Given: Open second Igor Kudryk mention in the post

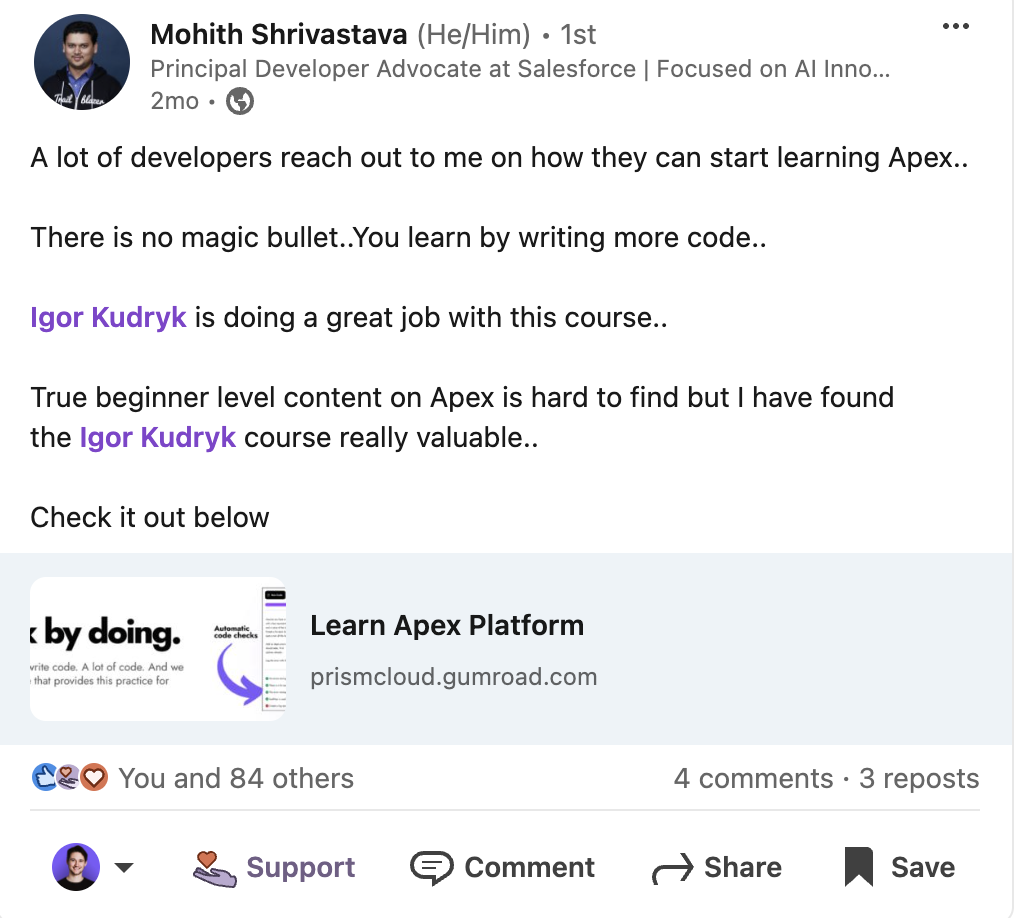Looking at the screenshot, I should (x=158, y=438).
